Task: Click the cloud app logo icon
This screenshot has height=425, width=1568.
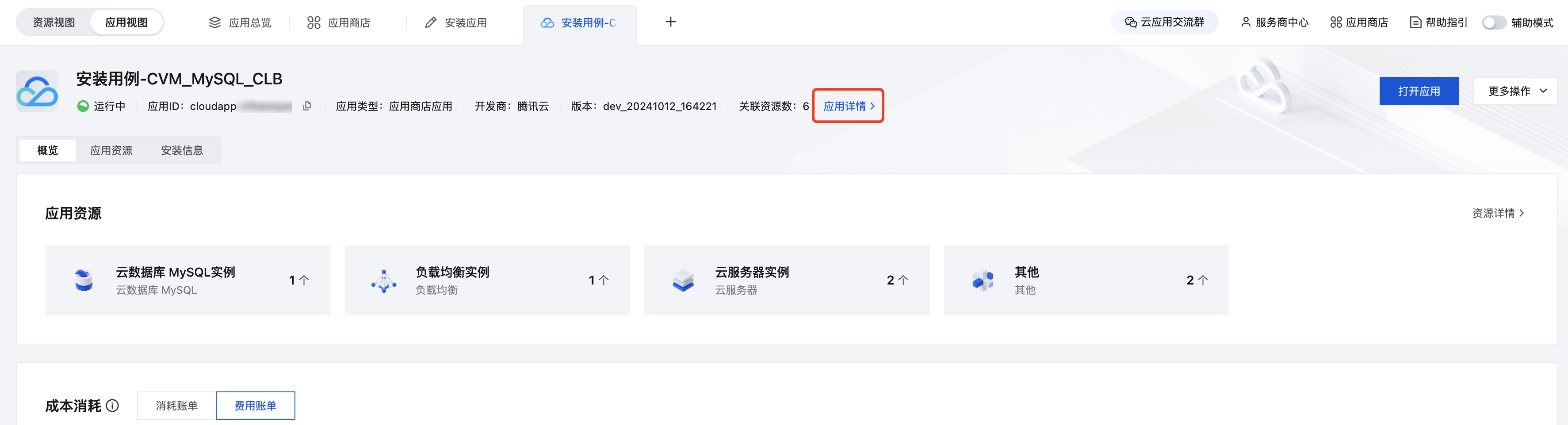Action: pos(37,91)
